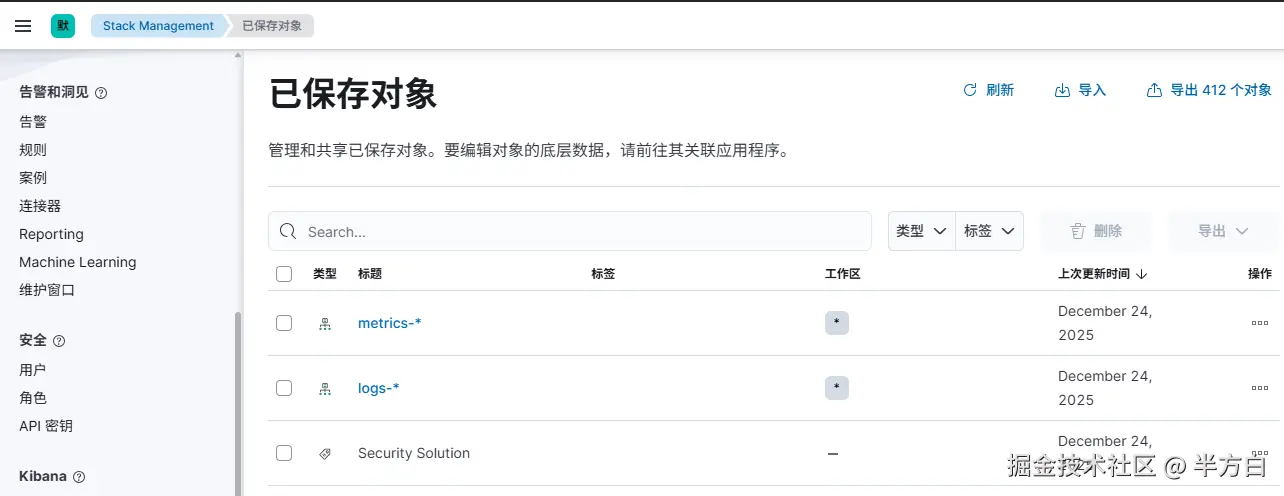The height and width of the screenshot is (496, 1284).
Task: Open actions menu for logs-* row
Action: point(1259,388)
